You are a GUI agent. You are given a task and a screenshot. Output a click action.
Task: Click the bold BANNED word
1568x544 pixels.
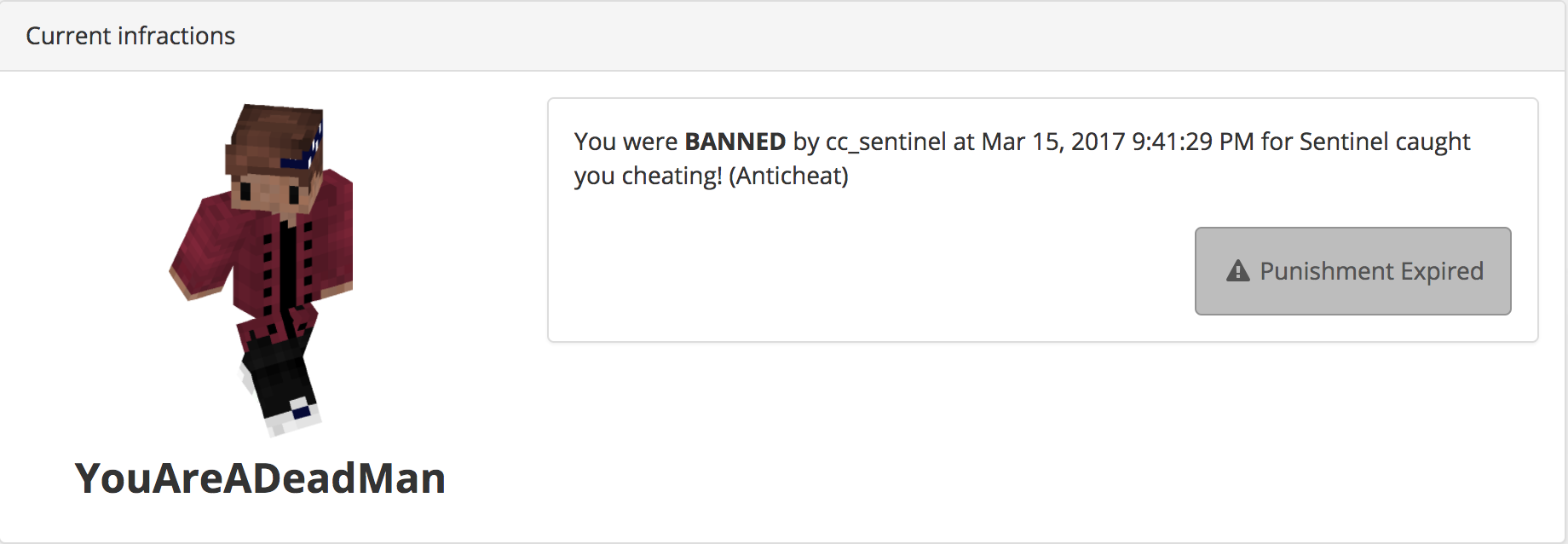point(735,142)
